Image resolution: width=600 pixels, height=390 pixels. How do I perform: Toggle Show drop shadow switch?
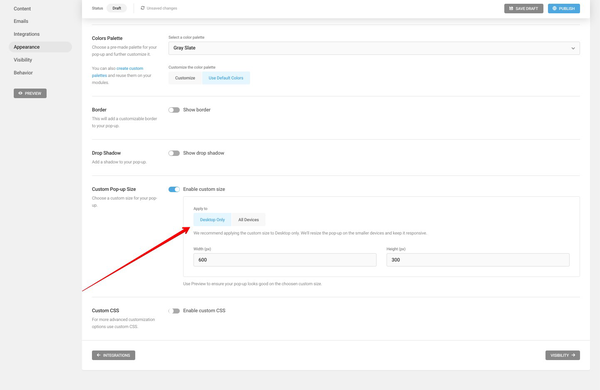(174, 153)
